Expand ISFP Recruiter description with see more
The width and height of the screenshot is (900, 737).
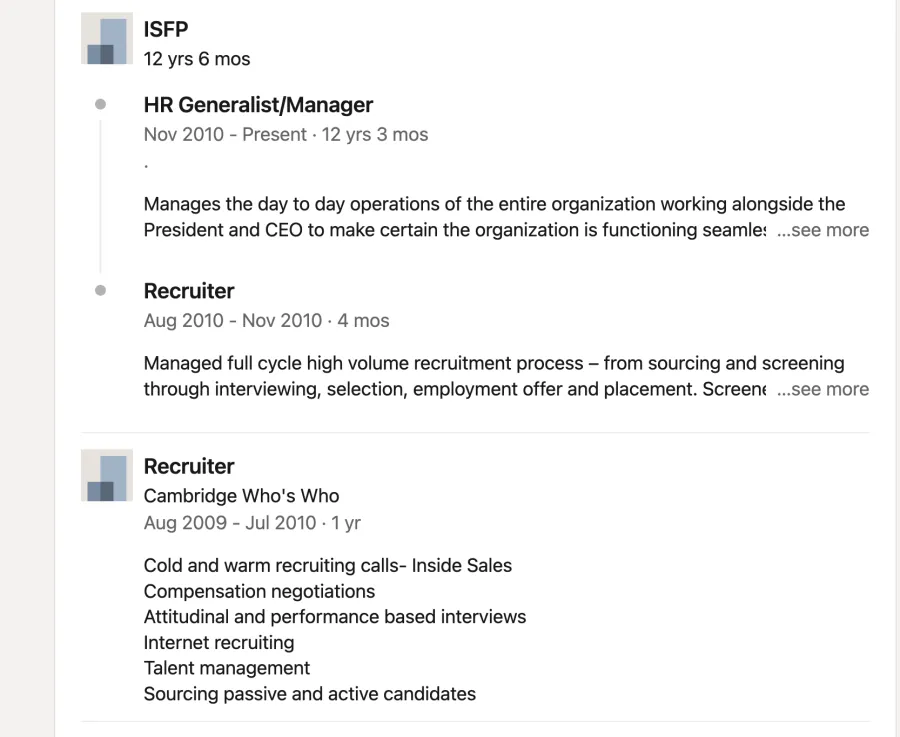click(823, 389)
